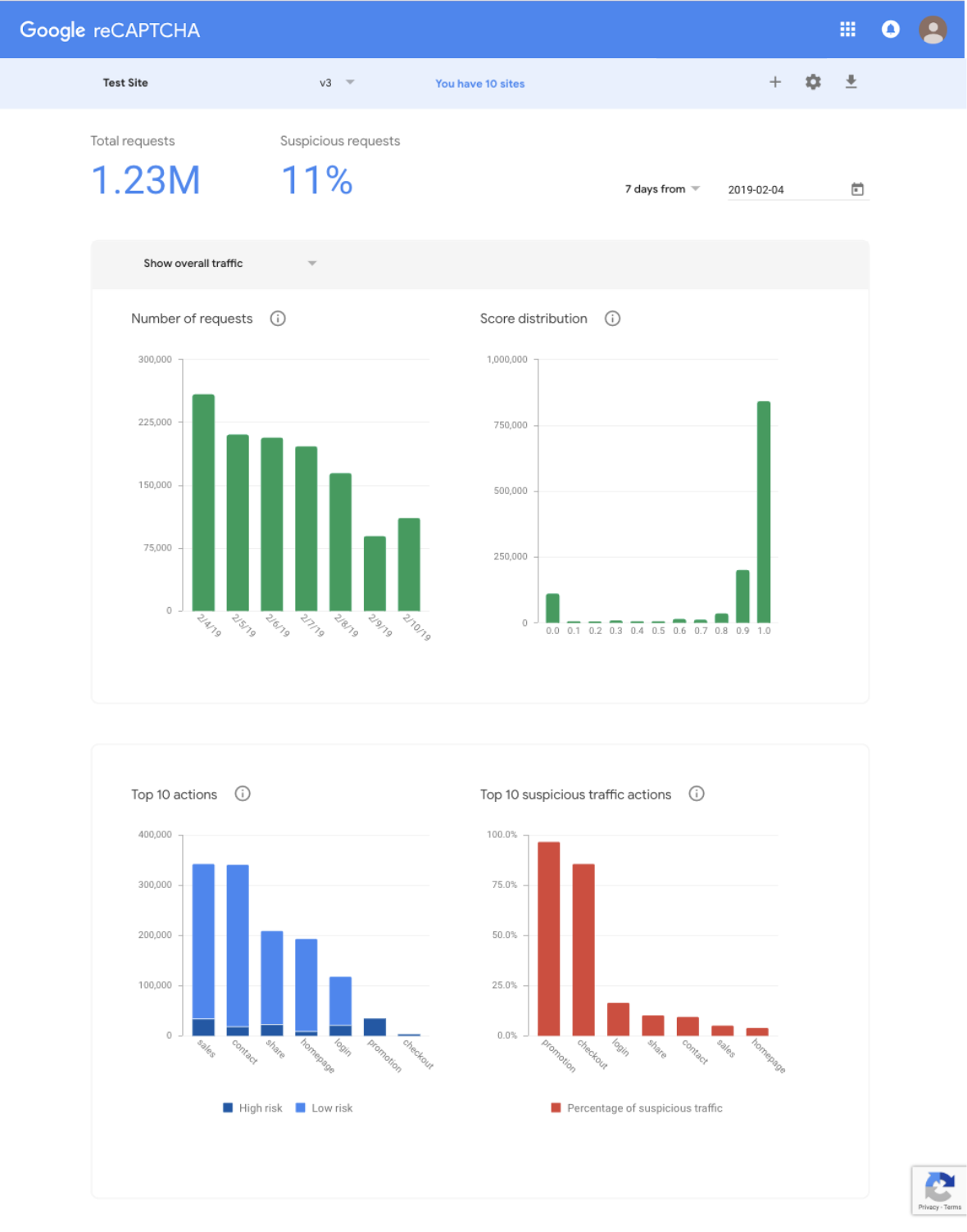The image size is (967, 1232).
Task: Expand the Test Site v3 dropdown
Action: click(x=350, y=83)
